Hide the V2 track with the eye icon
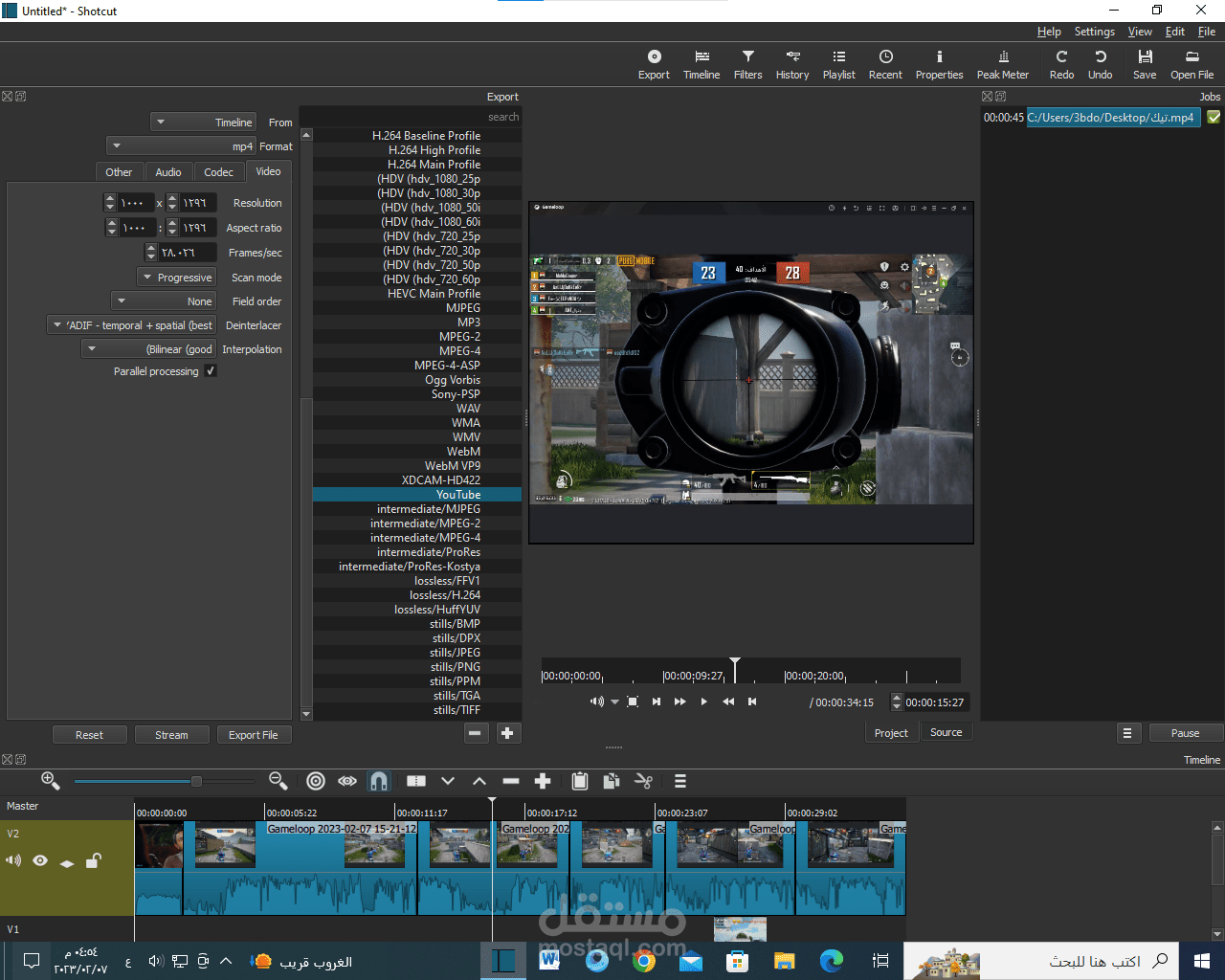Viewport: 1225px width, 980px height. [x=40, y=860]
